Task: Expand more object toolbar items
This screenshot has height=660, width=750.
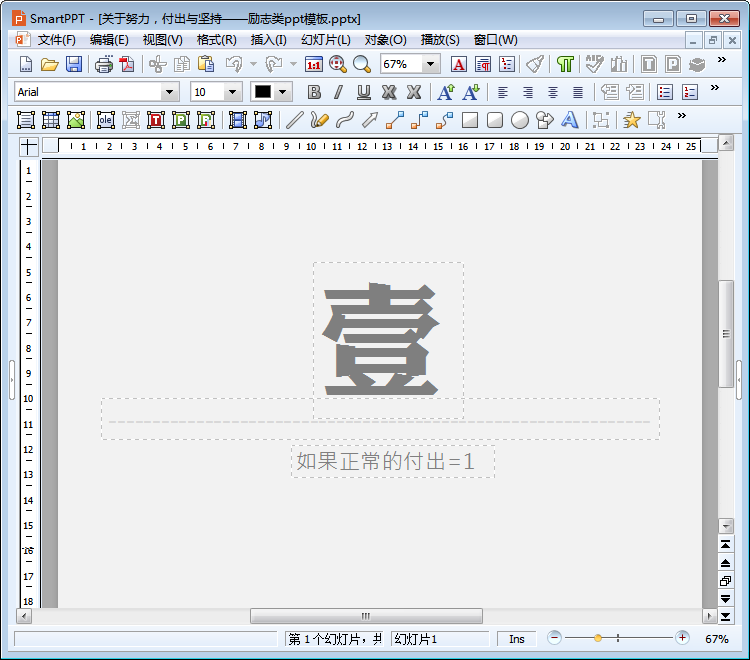Action: (682, 115)
